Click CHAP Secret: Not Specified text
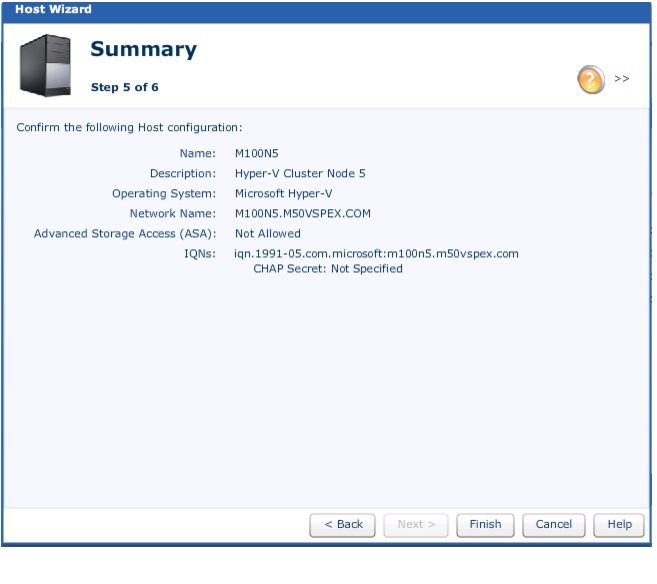Viewport: 657px width, 584px height. pos(328,269)
